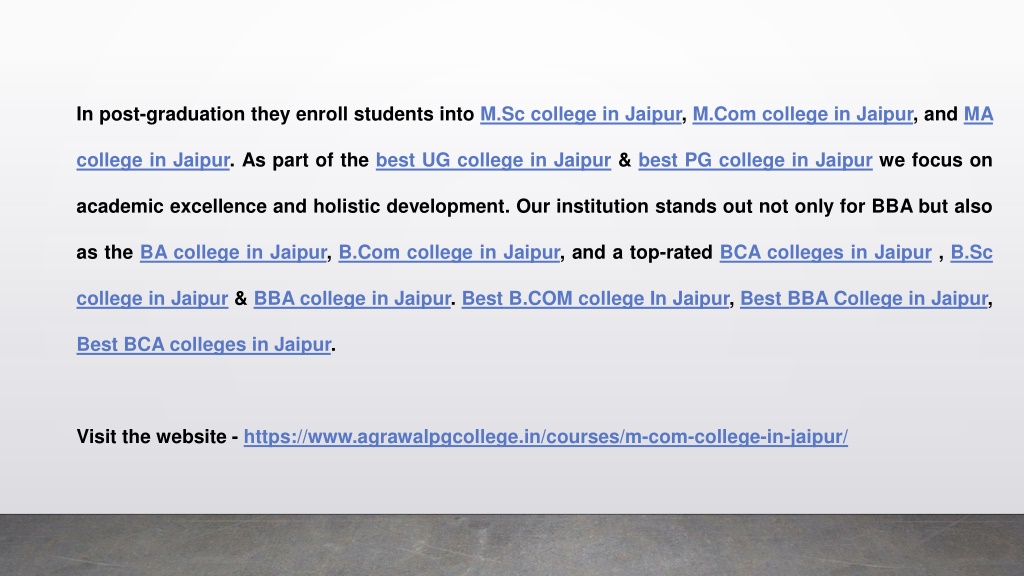Click the M.Com college in Jaipur link

[803, 114]
